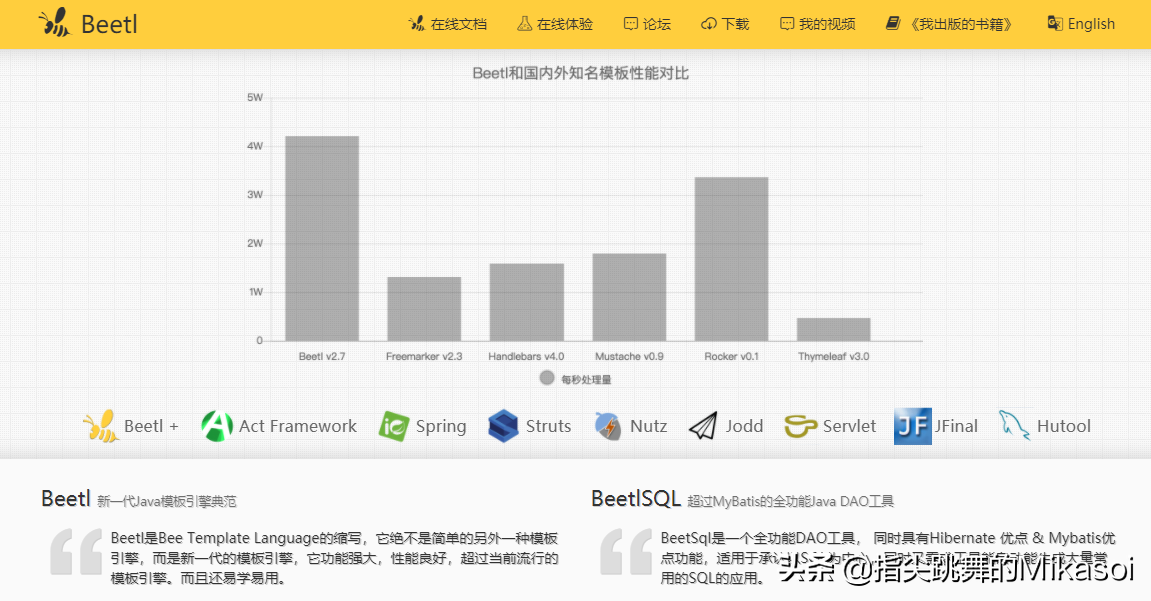Viewport: 1151px width, 601px height.
Task: Click the Beetl v2.7 bar in chart
Action: [x=322, y=238]
